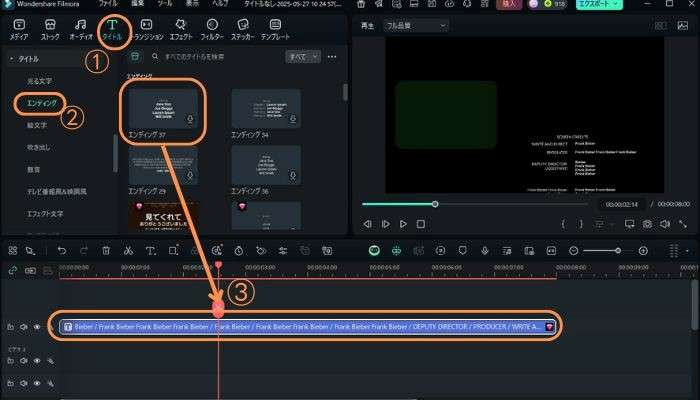Click the red 購入 (Purchase) button
This screenshot has height=400, width=700.
(509, 4)
